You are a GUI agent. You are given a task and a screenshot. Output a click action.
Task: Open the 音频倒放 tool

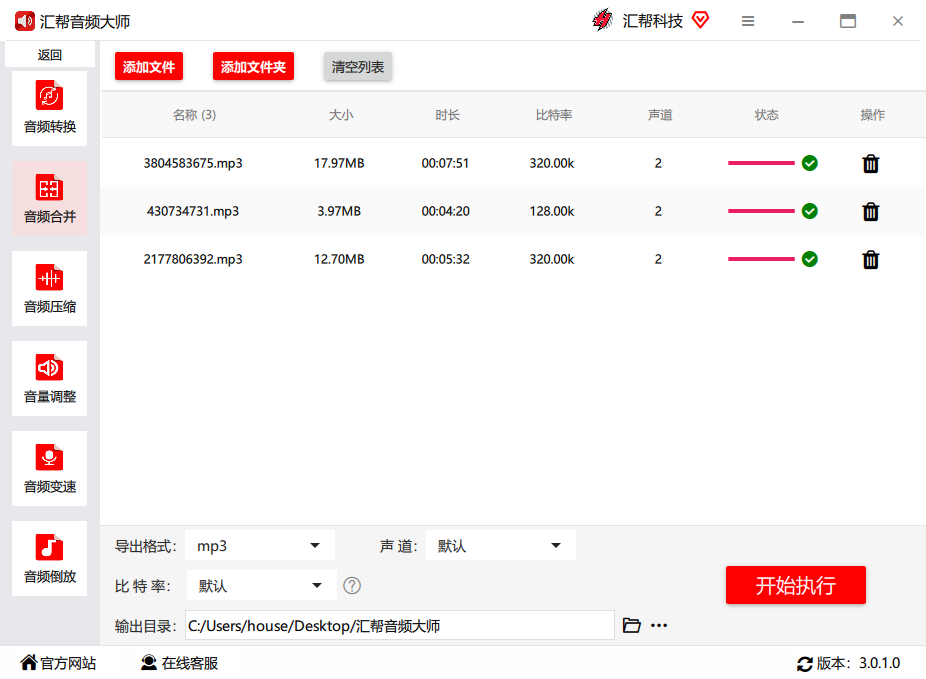click(49, 557)
